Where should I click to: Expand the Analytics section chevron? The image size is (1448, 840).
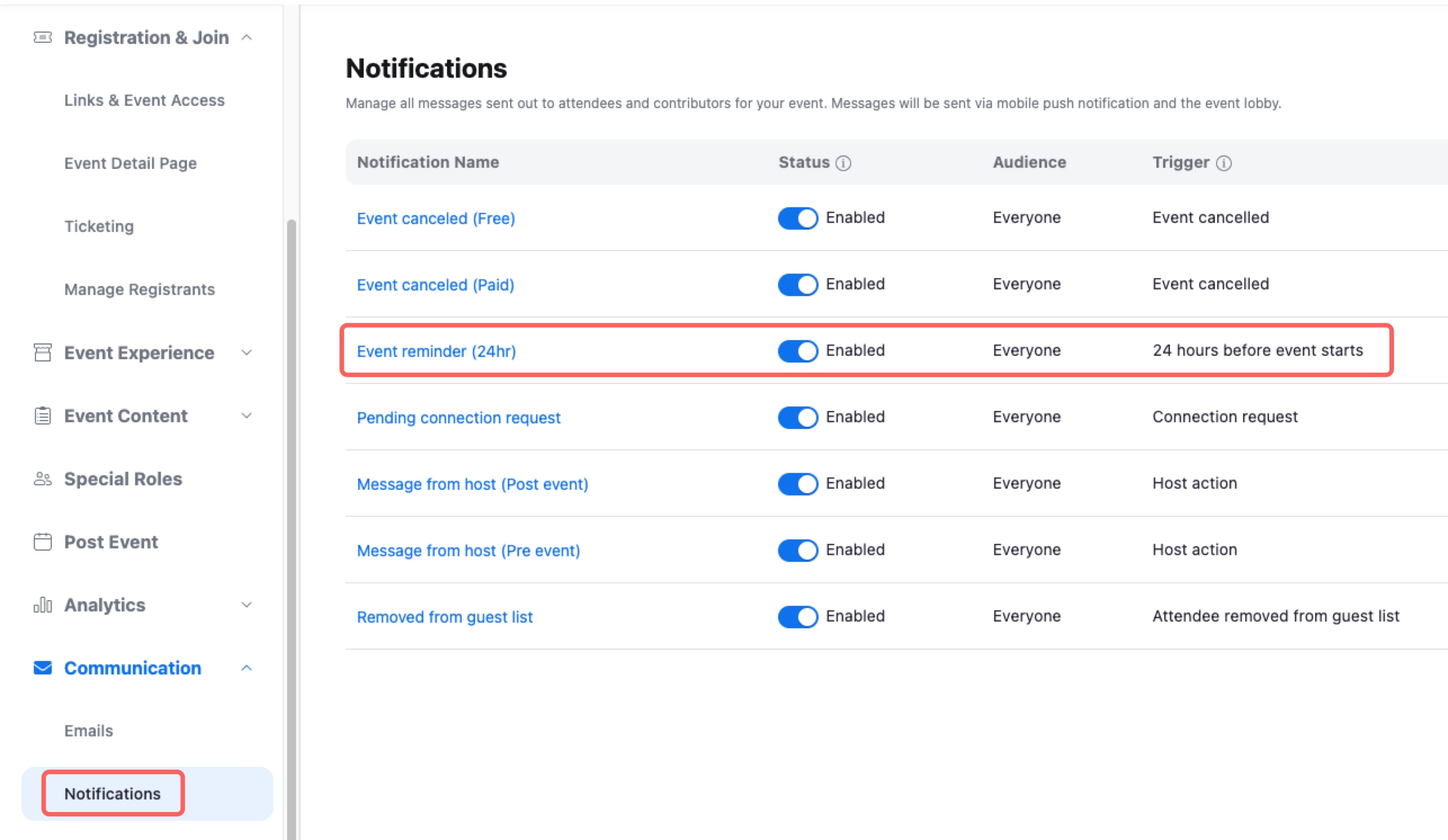coord(247,605)
